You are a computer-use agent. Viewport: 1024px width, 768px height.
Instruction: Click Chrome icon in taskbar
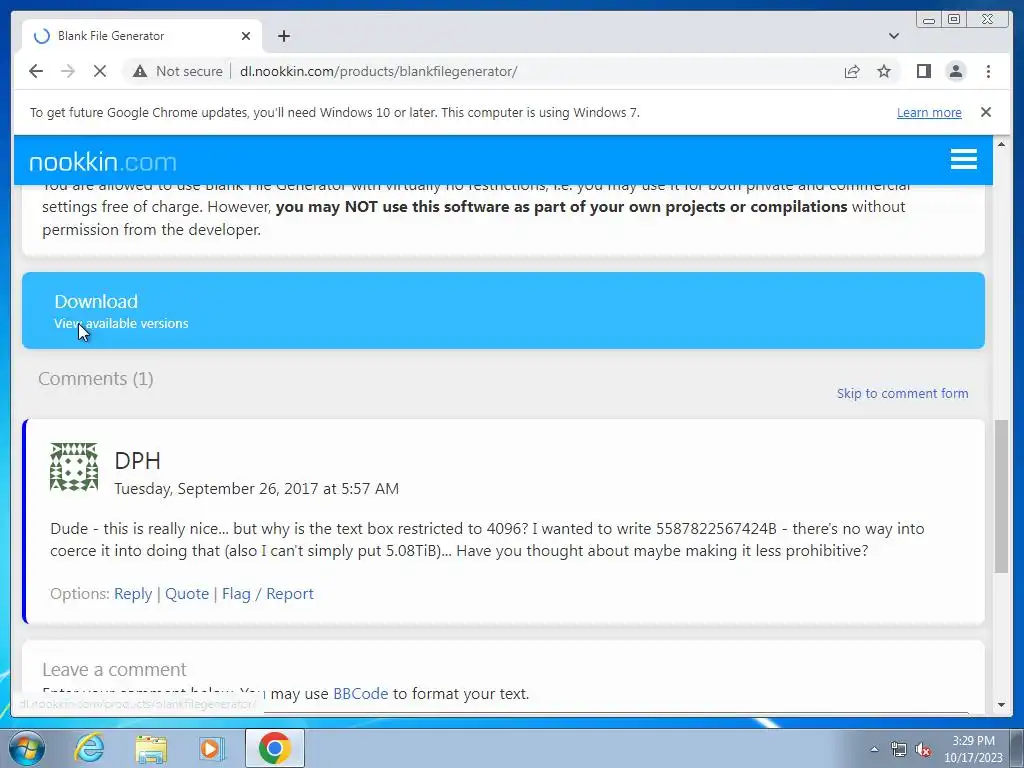coord(274,748)
